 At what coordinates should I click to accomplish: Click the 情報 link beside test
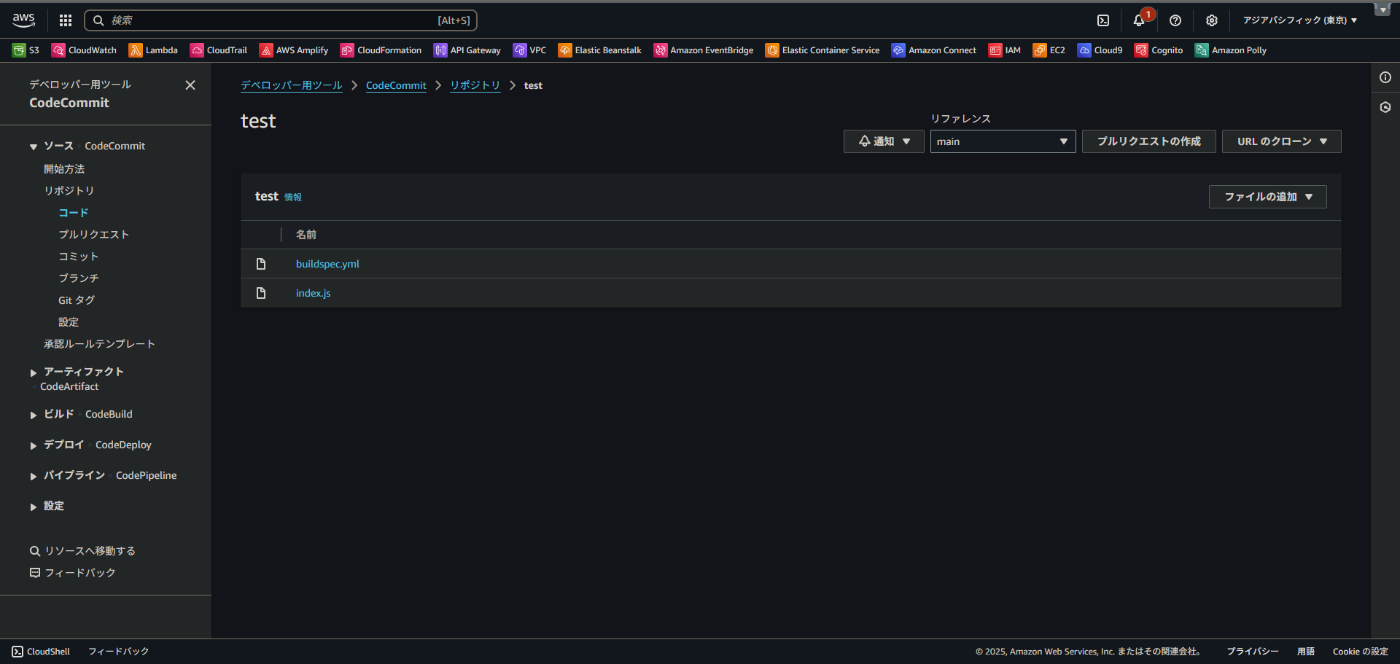(x=293, y=197)
